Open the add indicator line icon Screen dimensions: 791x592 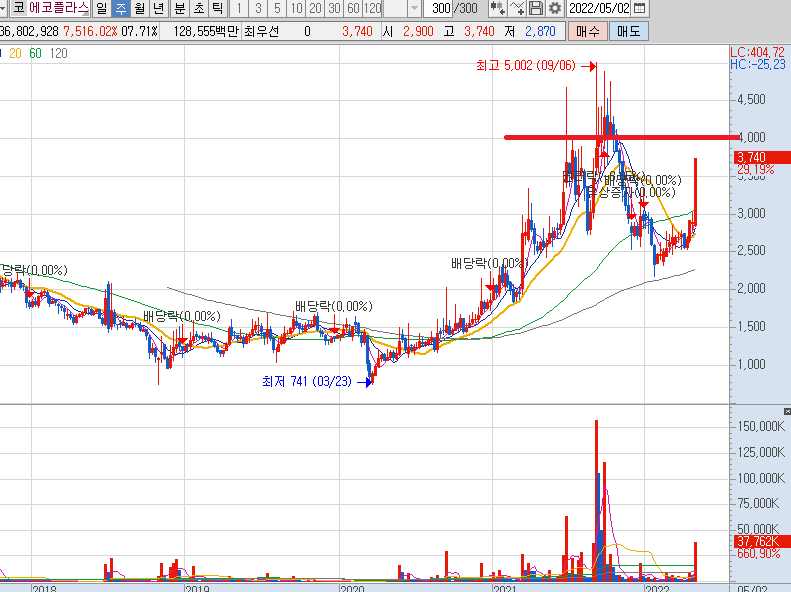pos(517,8)
